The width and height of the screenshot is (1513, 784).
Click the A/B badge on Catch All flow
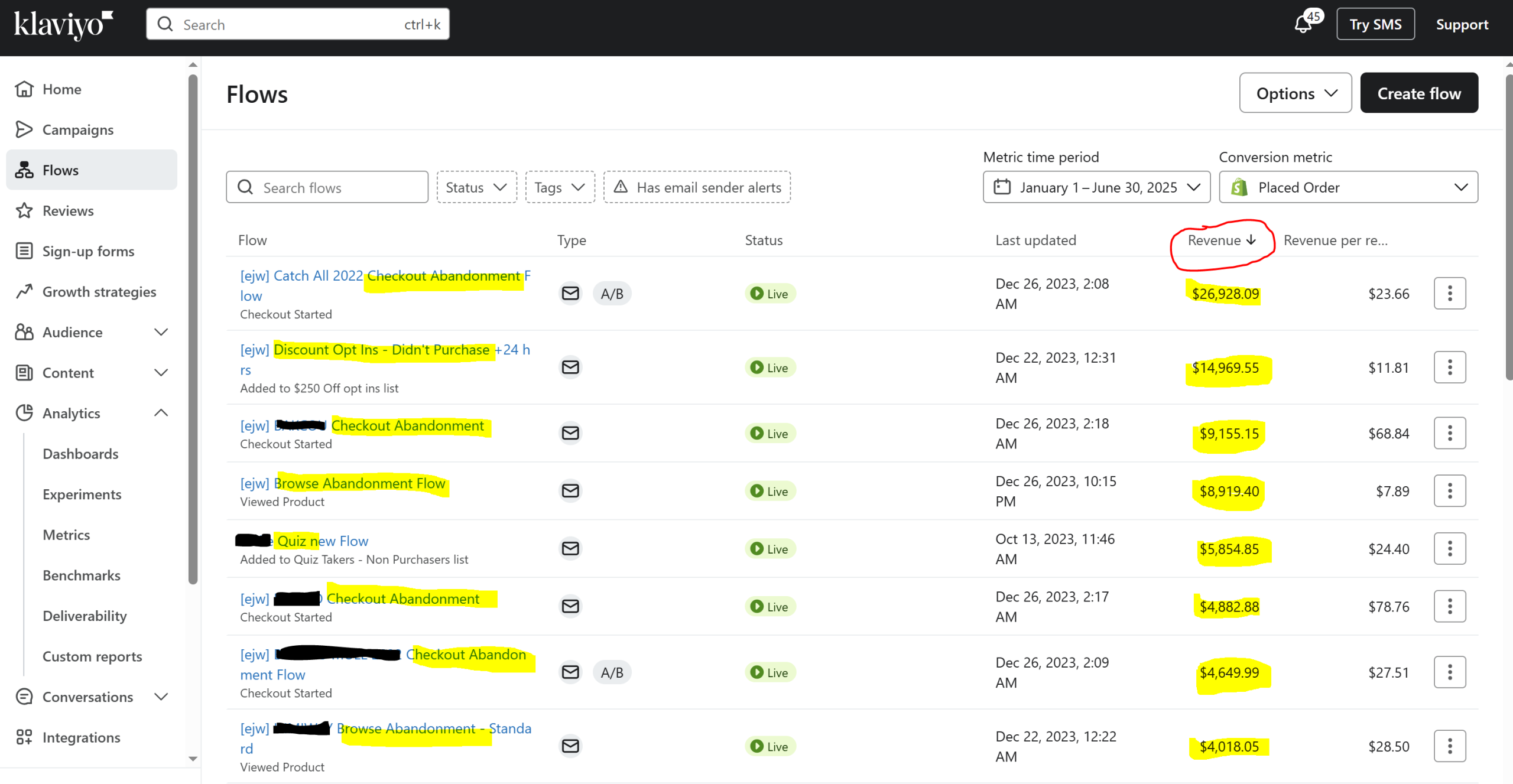coord(612,294)
